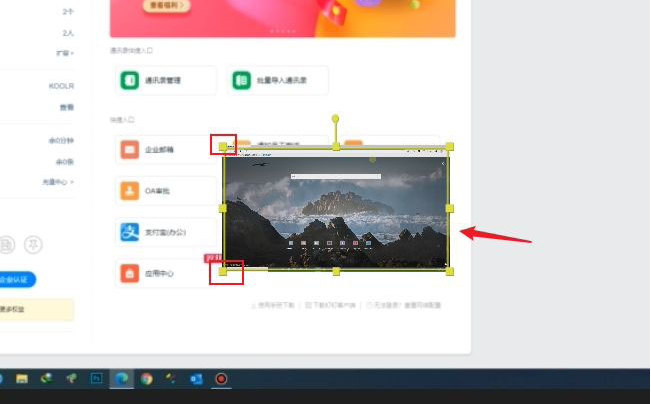
Task: Click the partly hidden left gray circular badge
Action: (x=7, y=245)
